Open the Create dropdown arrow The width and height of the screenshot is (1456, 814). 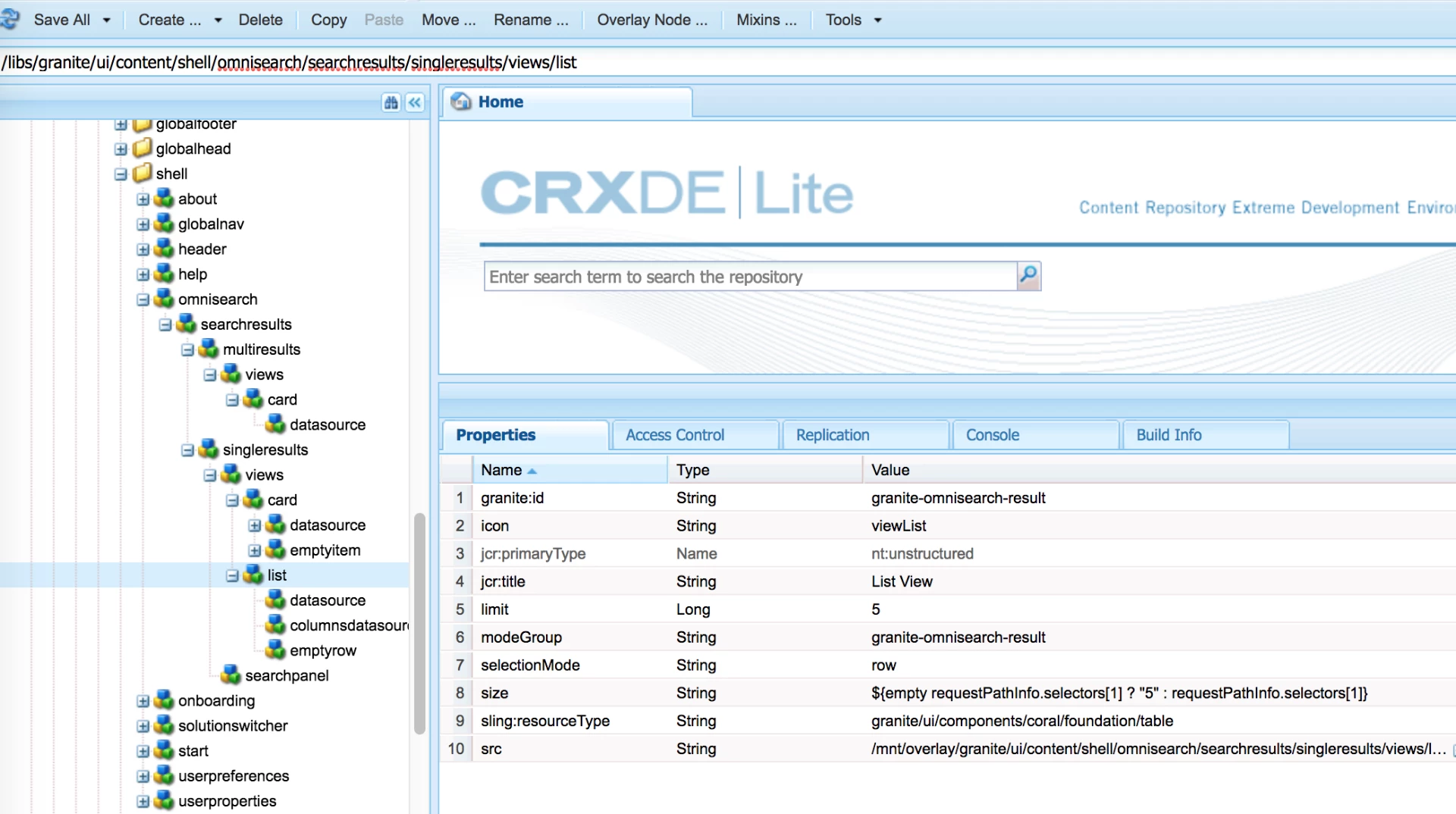[218, 20]
